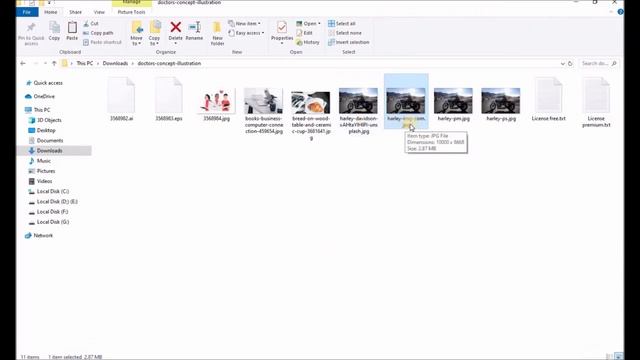The height and width of the screenshot is (360, 640).
Task: Open the Open dropdown in ribbon
Action: 308,24
